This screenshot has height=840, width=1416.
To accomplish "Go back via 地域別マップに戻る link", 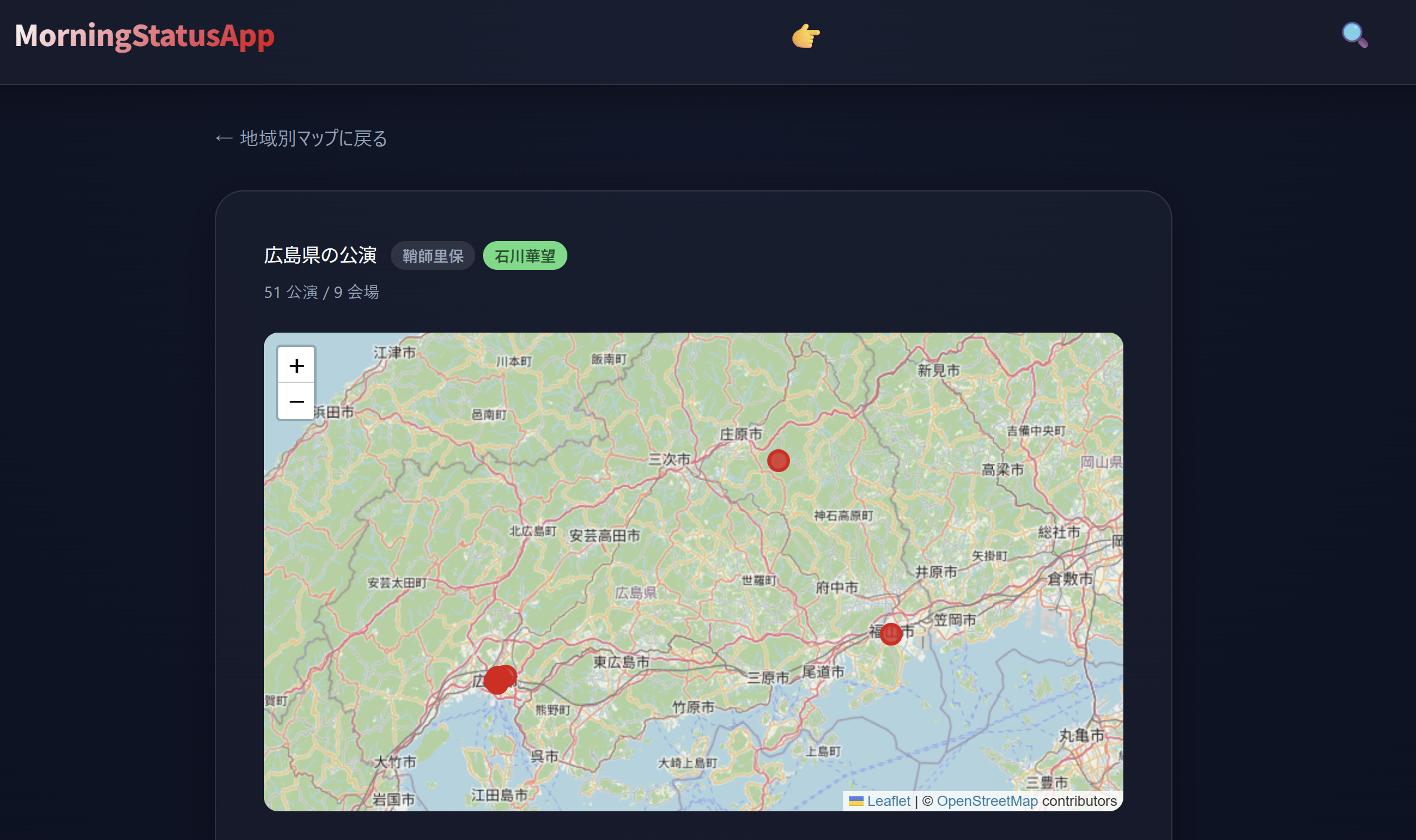I will pos(301,138).
